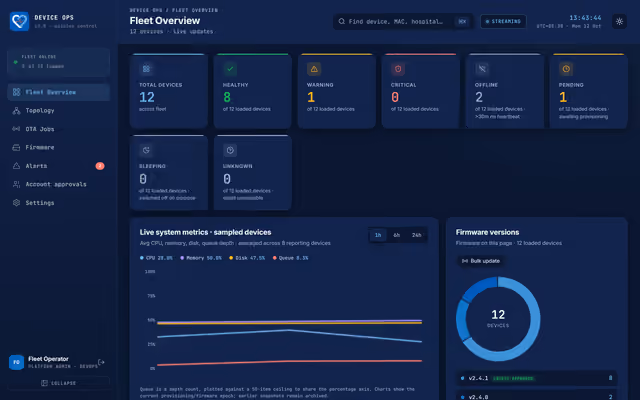
Task: Click the logout icon beside Fleet Operator
Action: pos(101,362)
